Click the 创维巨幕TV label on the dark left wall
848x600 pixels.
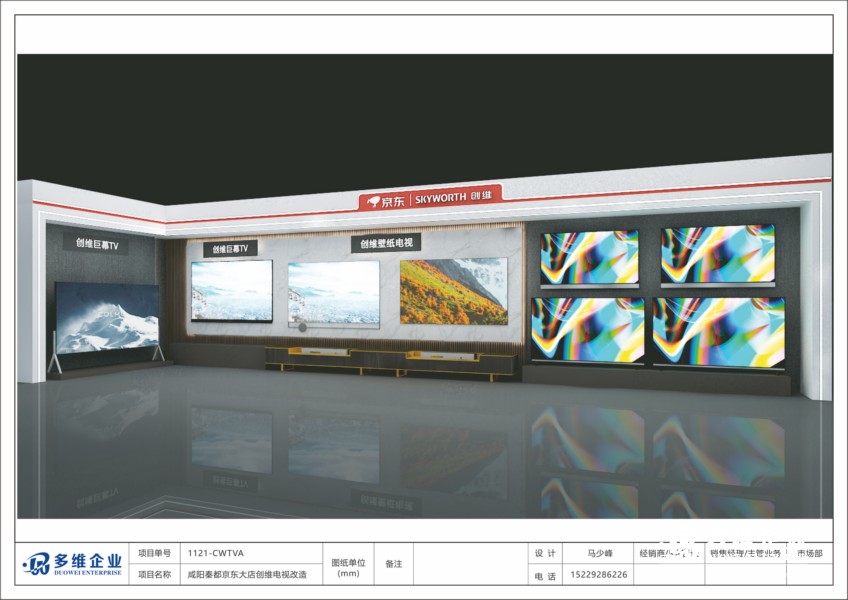[x=96, y=245]
